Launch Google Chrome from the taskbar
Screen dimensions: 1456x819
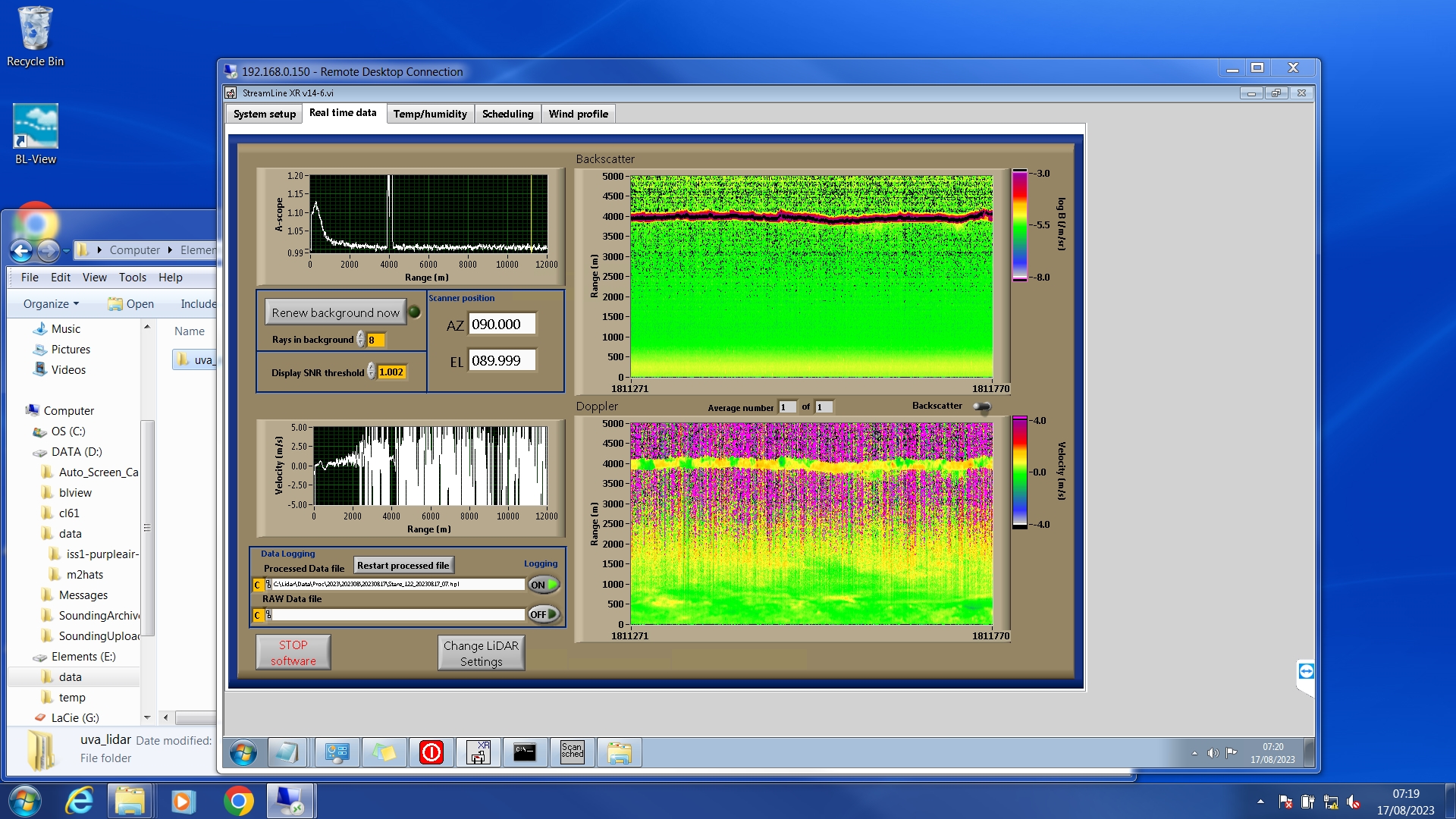(x=238, y=801)
